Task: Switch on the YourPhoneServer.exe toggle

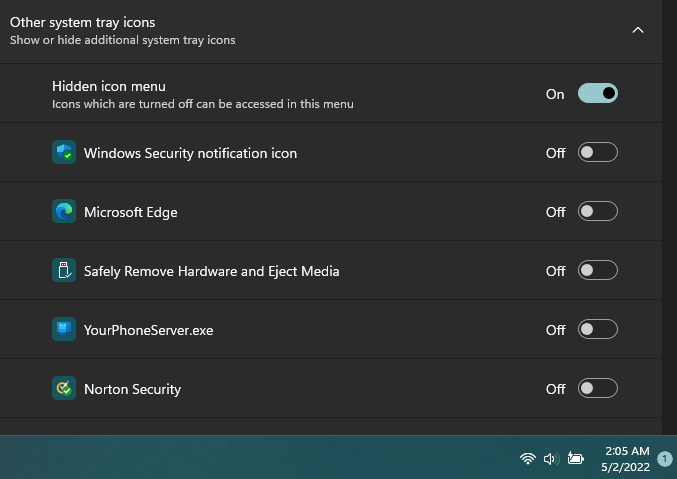Action: 598,330
